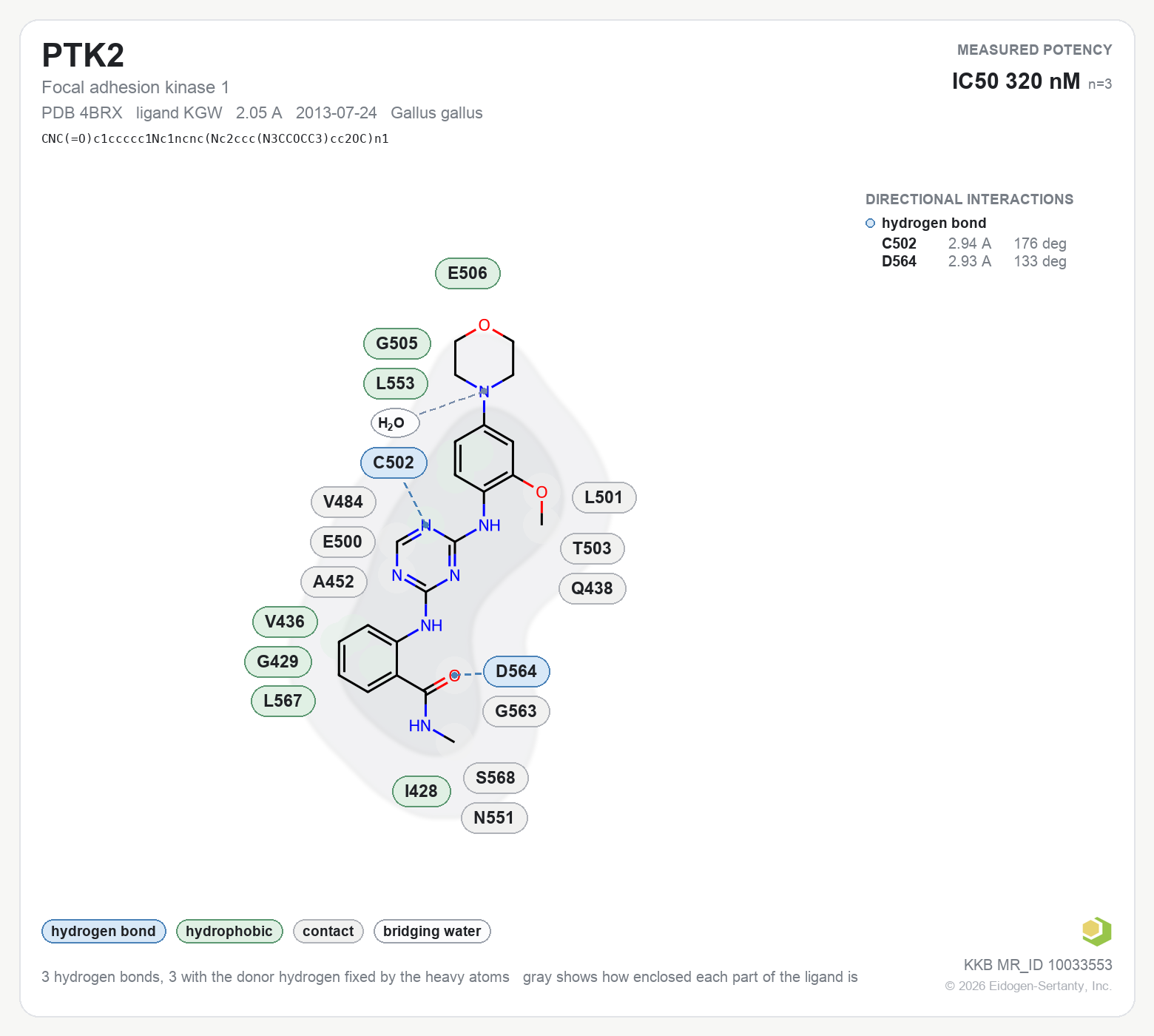Click the IC50 320 nM potency value
This screenshot has width=1154, height=1036.
[1016, 81]
